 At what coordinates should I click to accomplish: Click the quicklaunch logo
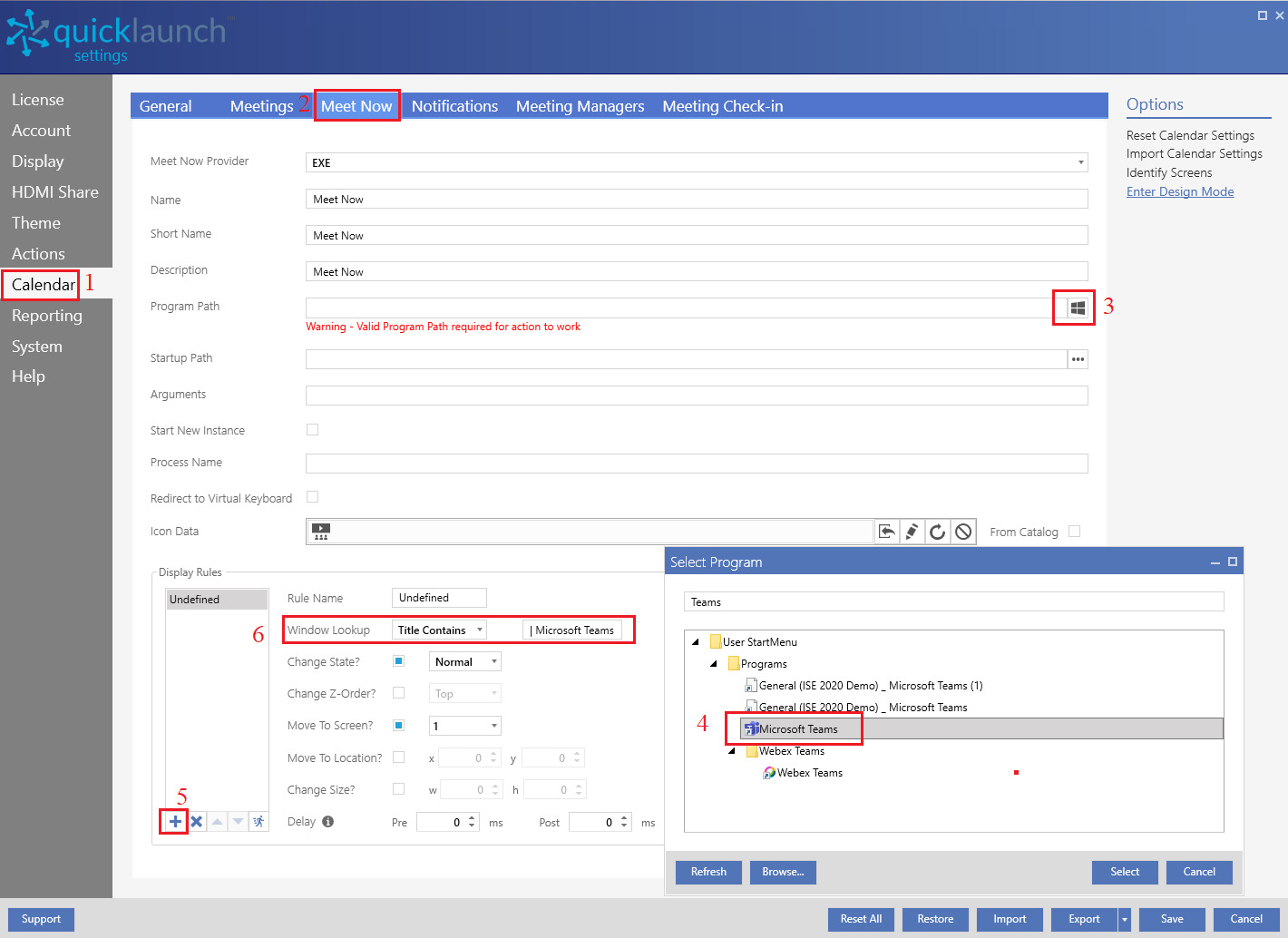116,36
